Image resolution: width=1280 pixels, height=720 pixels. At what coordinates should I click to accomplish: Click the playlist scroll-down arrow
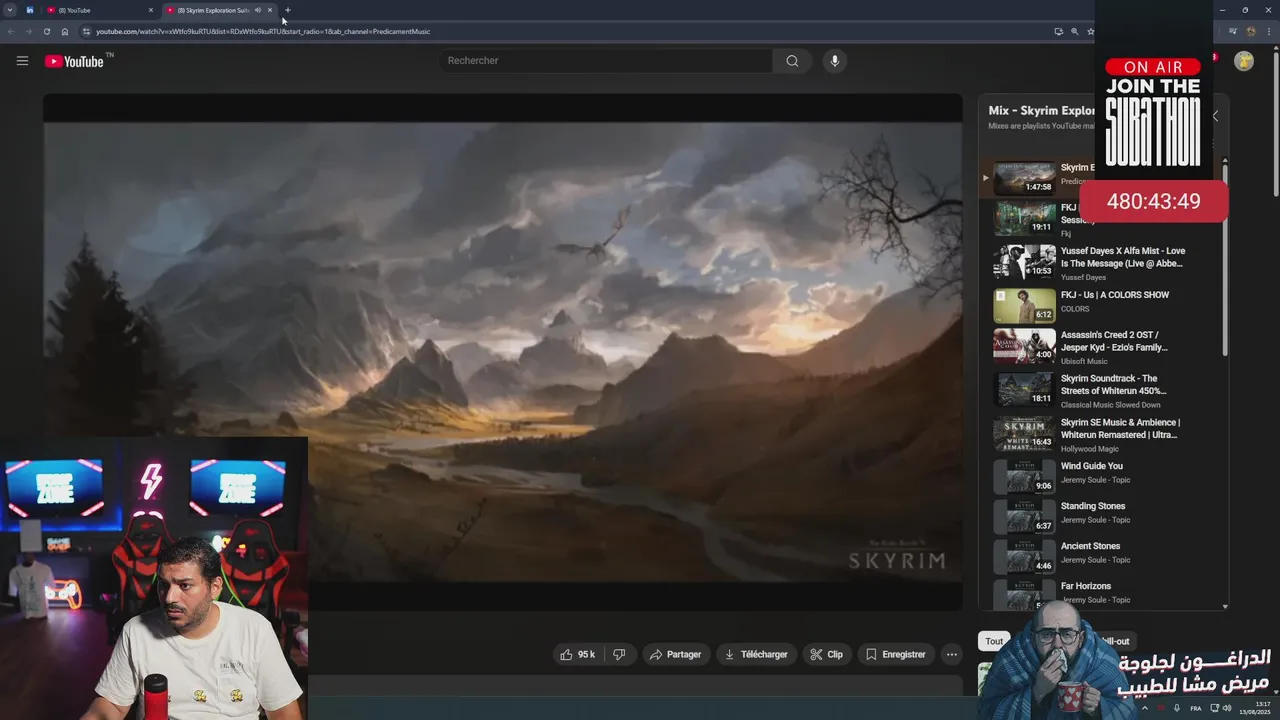[1225, 606]
